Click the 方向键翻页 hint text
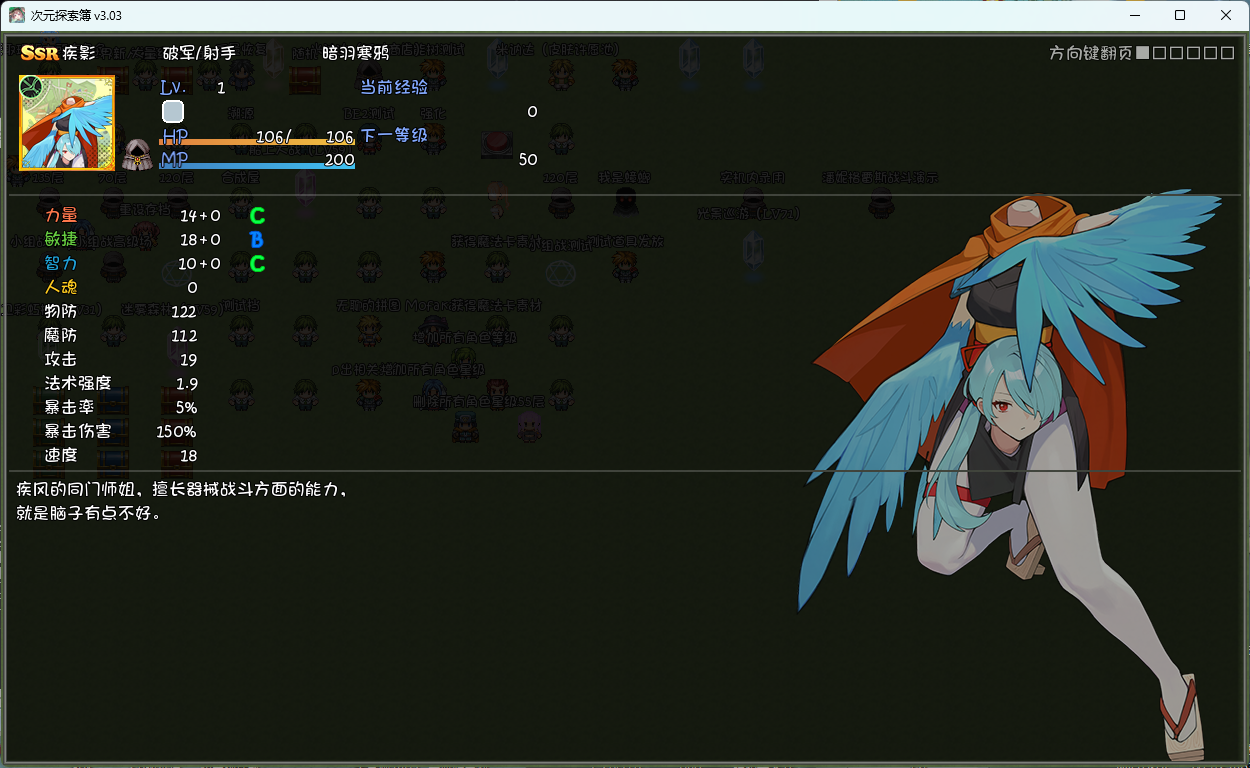1250x768 pixels. tap(1091, 53)
